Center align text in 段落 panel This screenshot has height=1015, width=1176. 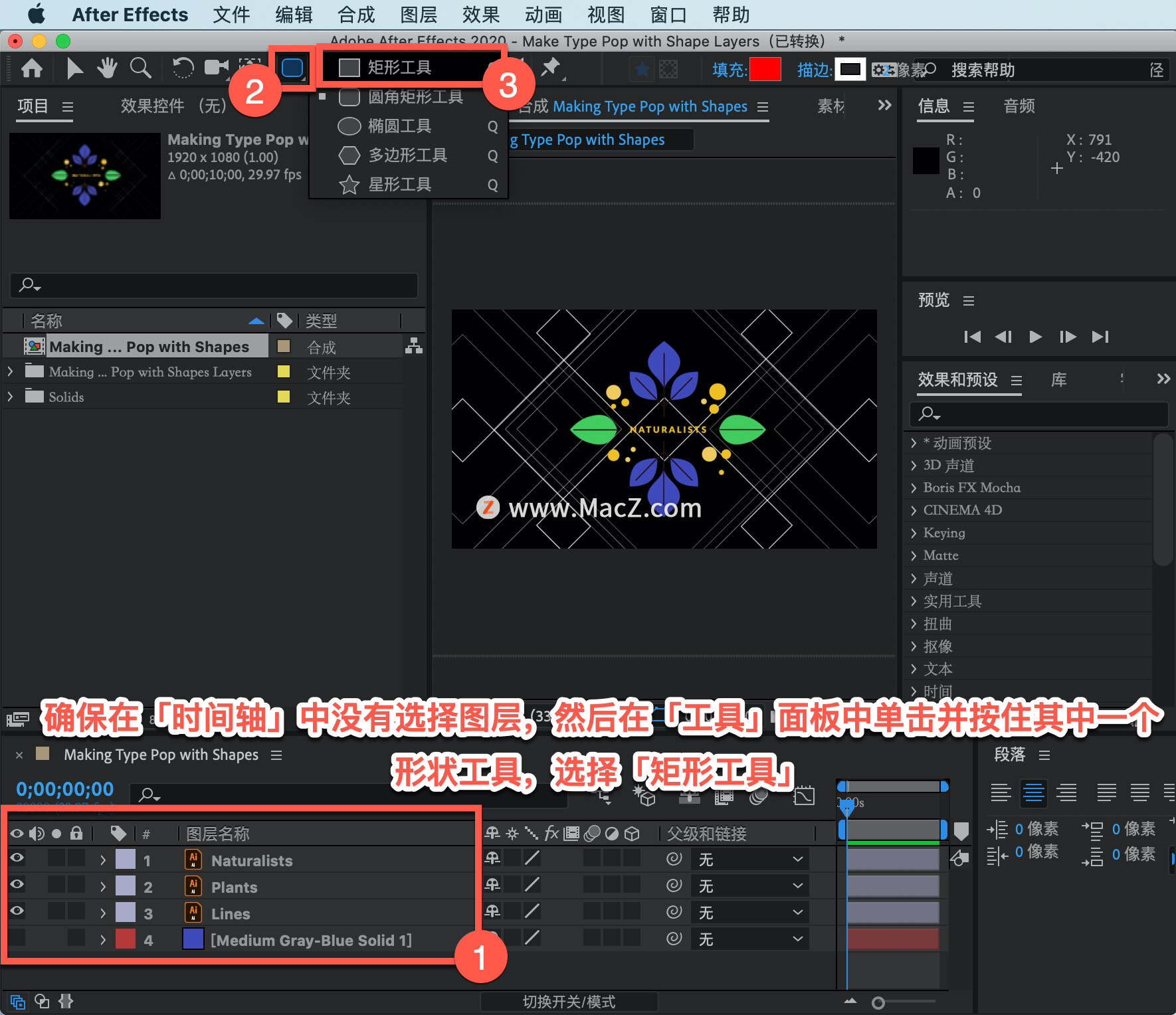point(1034,792)
